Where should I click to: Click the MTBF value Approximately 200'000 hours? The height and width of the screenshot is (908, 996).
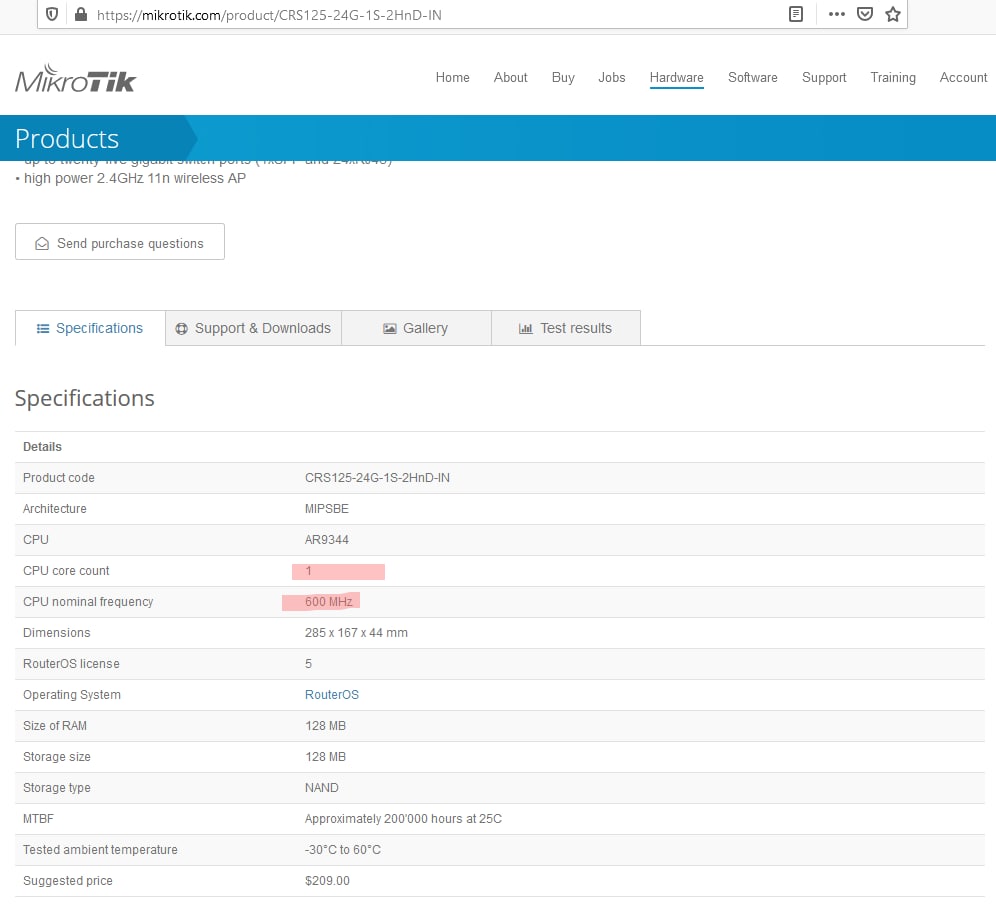click(x=403, y=819)
